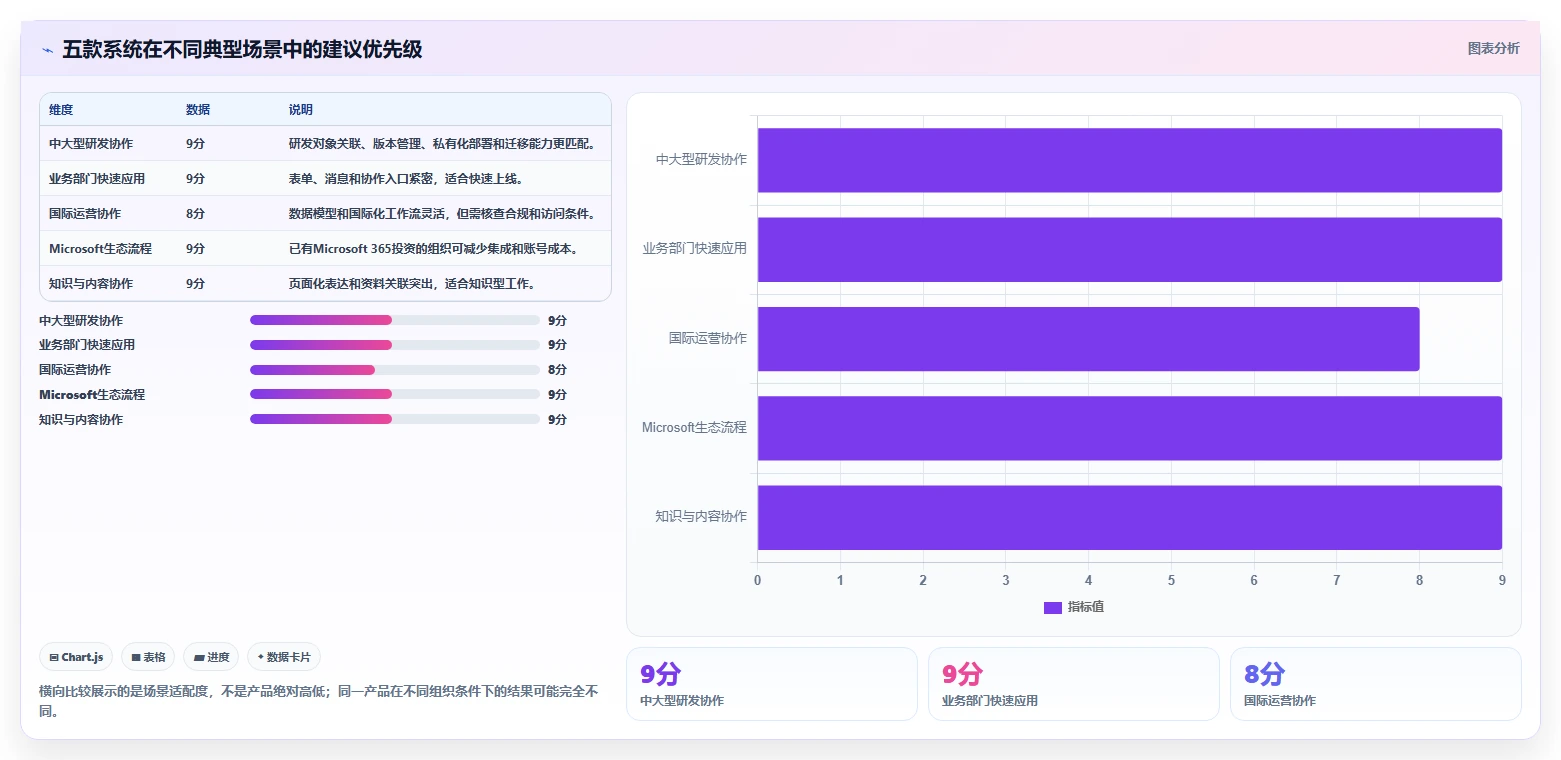Click the 8分 value in the table
Screen dimensions: 1561x760
coord(195,214)
